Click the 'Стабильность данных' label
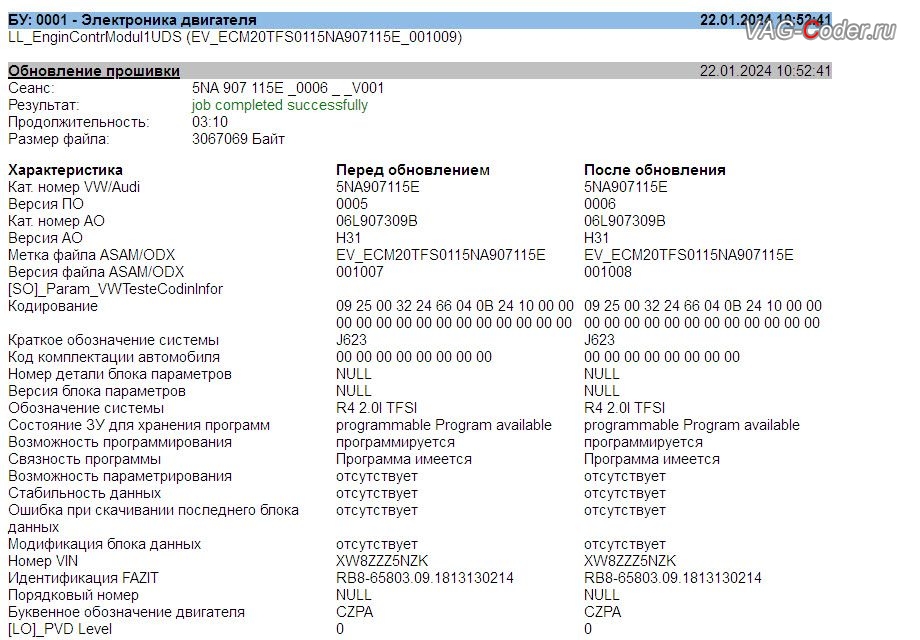The image size is (920, 640). [84, 493]
